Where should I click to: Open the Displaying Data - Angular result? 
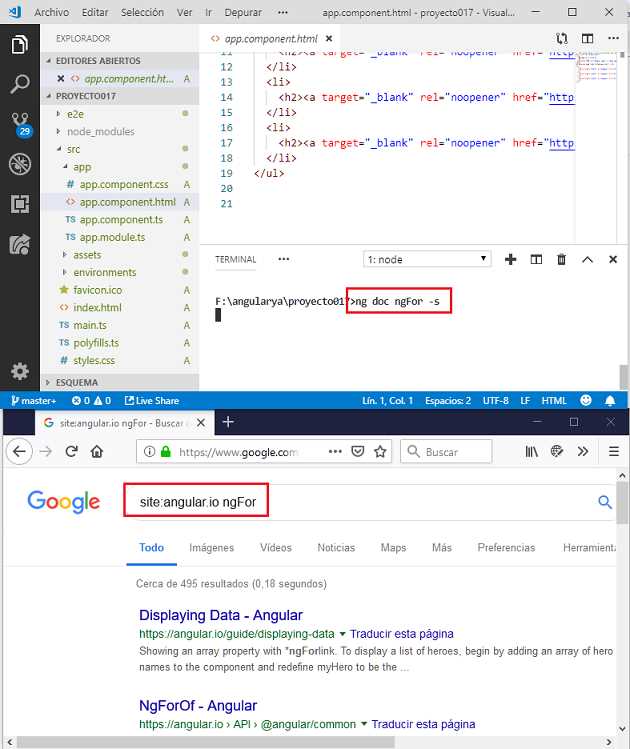pos(221,615)
